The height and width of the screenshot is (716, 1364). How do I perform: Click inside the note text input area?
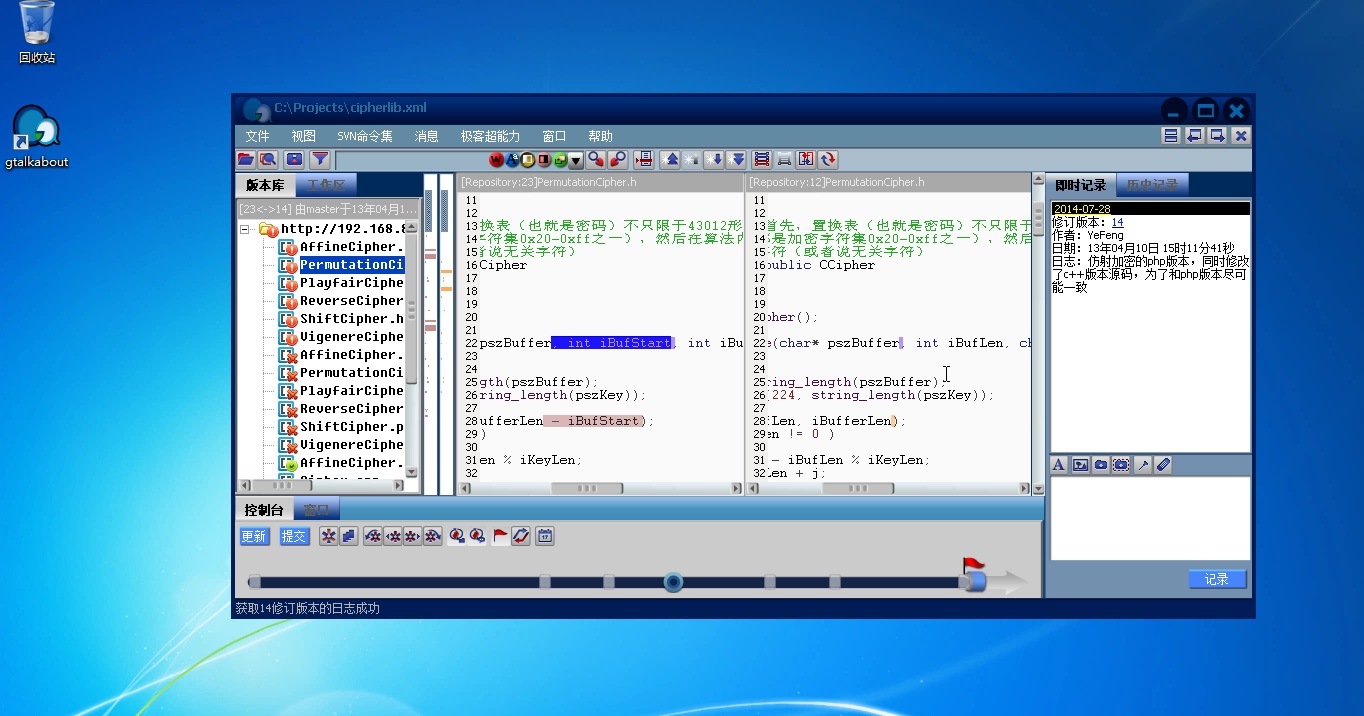point(1150,518)
